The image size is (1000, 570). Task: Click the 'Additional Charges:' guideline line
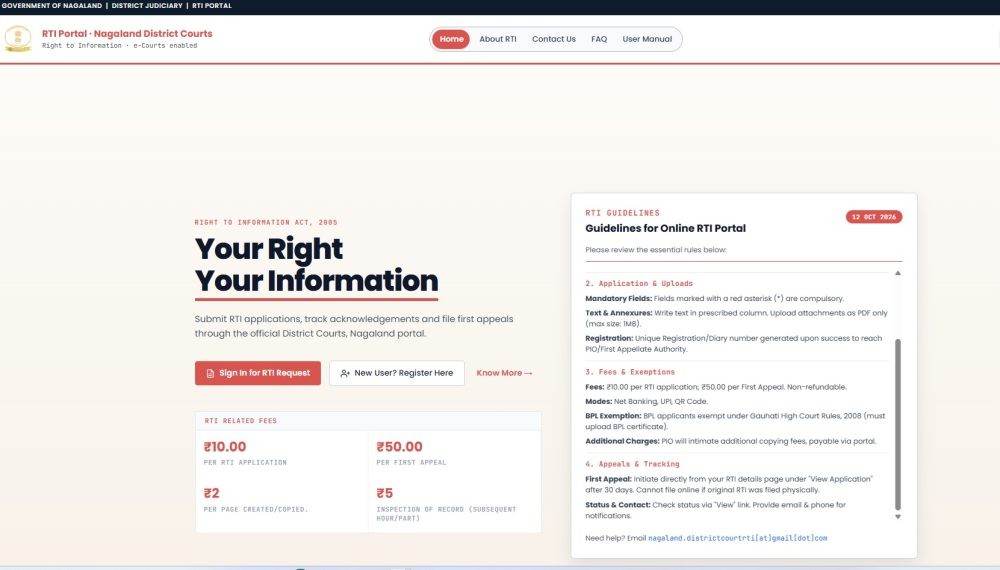[730, 441]
